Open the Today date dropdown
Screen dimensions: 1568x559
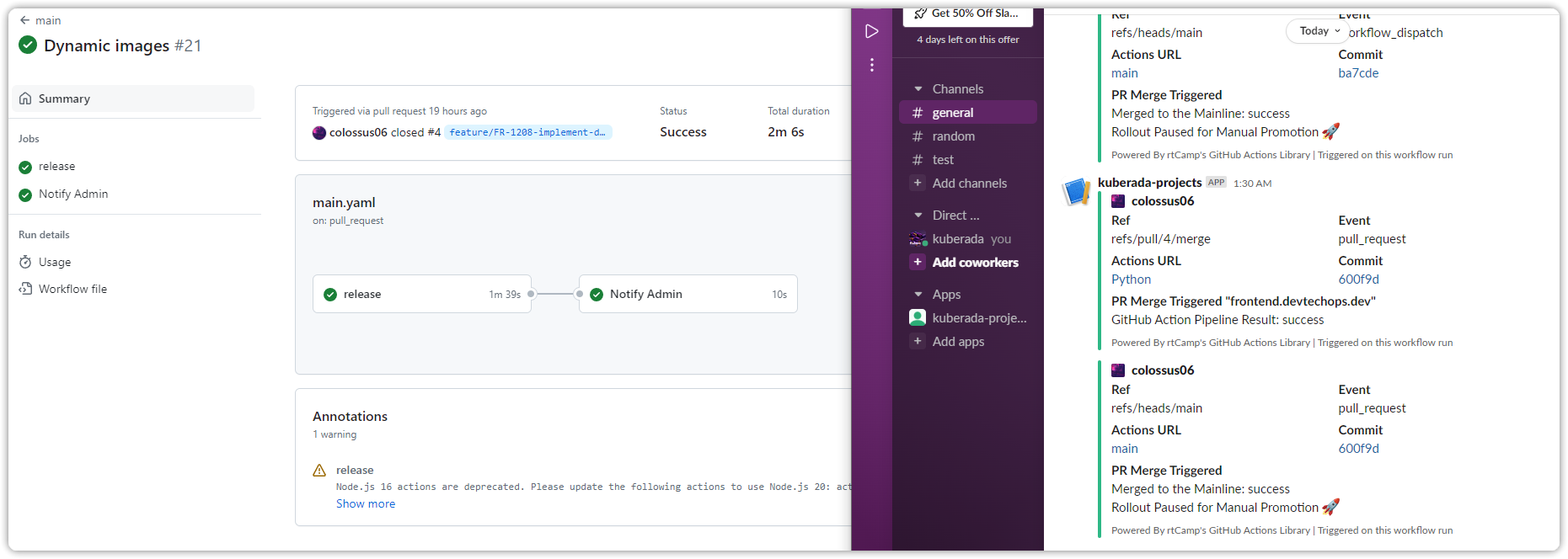pos(1319,31)
